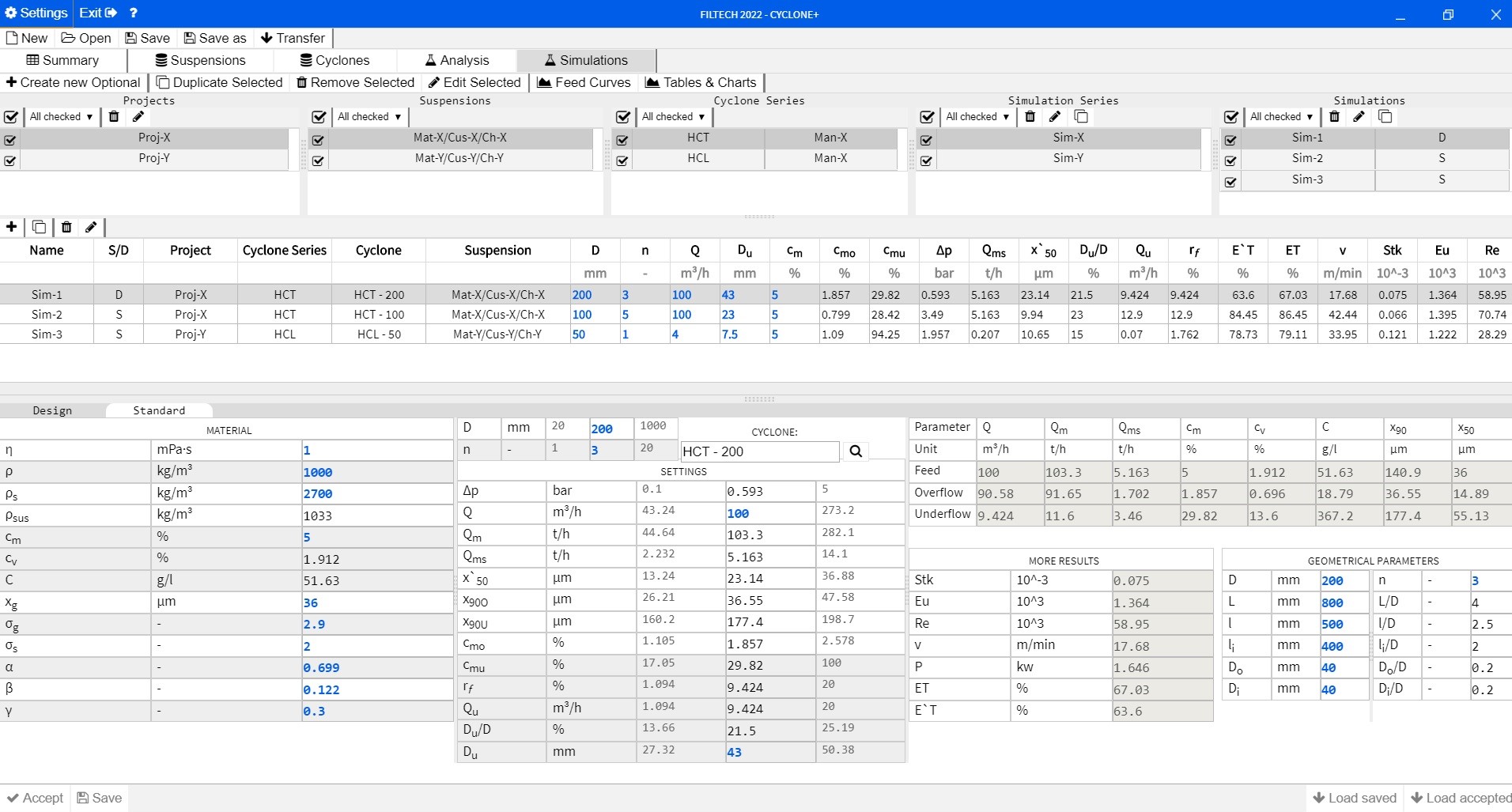Screen dimensions: 1512x812
Task: Switch to the Cyclones tab
Action: point(335,60)
